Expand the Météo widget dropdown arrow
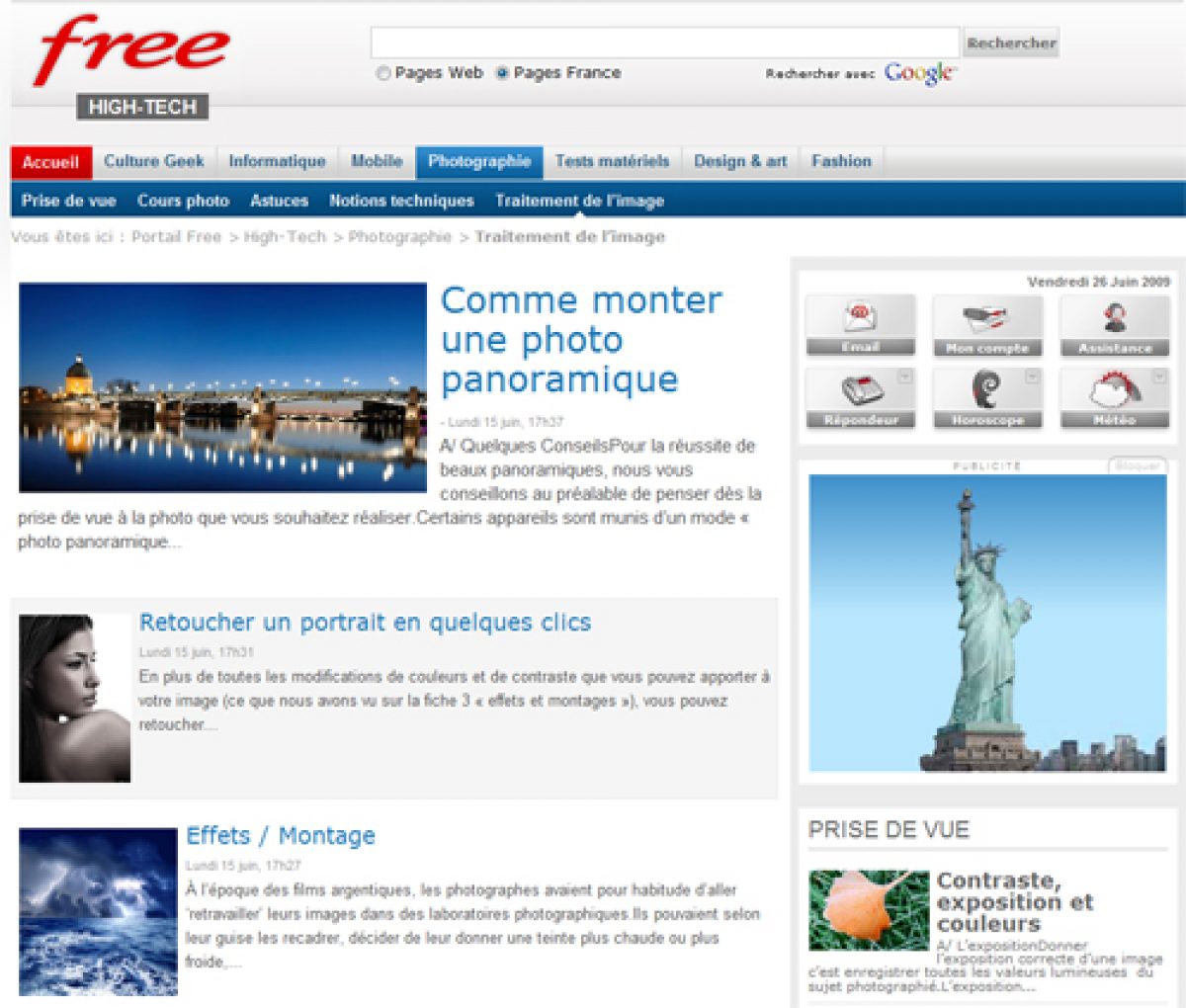 [x=1159, y=378]
